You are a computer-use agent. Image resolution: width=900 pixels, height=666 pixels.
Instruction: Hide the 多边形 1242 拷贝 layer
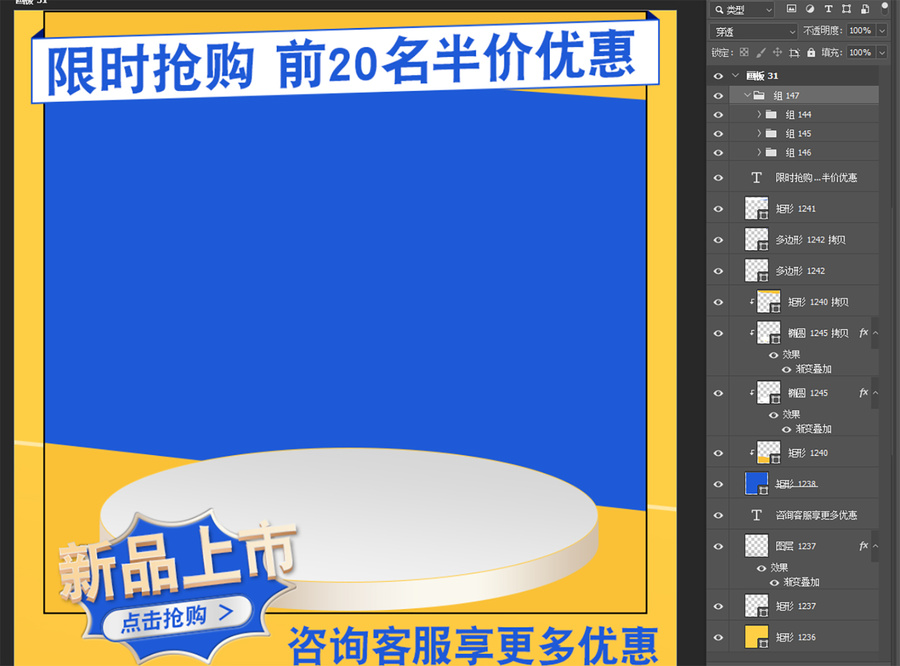pyautogui.click(x=718, y=240)
